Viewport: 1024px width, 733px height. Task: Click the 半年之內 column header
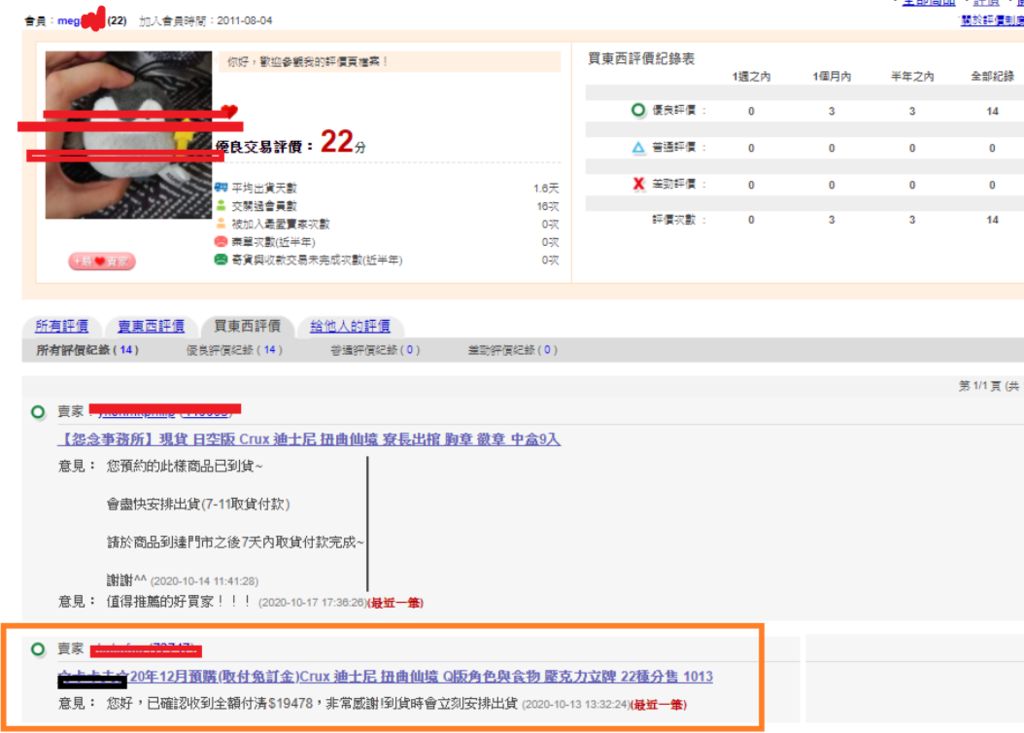912,76
